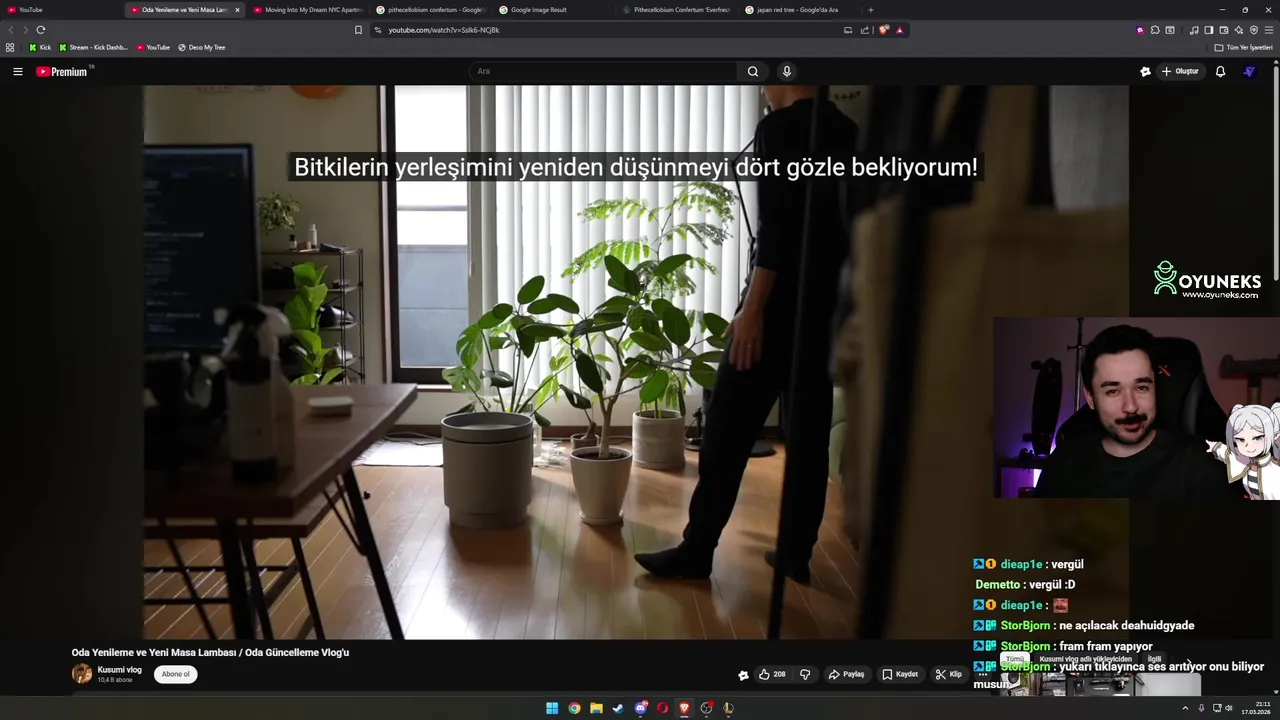Open YouTube notifications bell

click(x=1220, y=71)
